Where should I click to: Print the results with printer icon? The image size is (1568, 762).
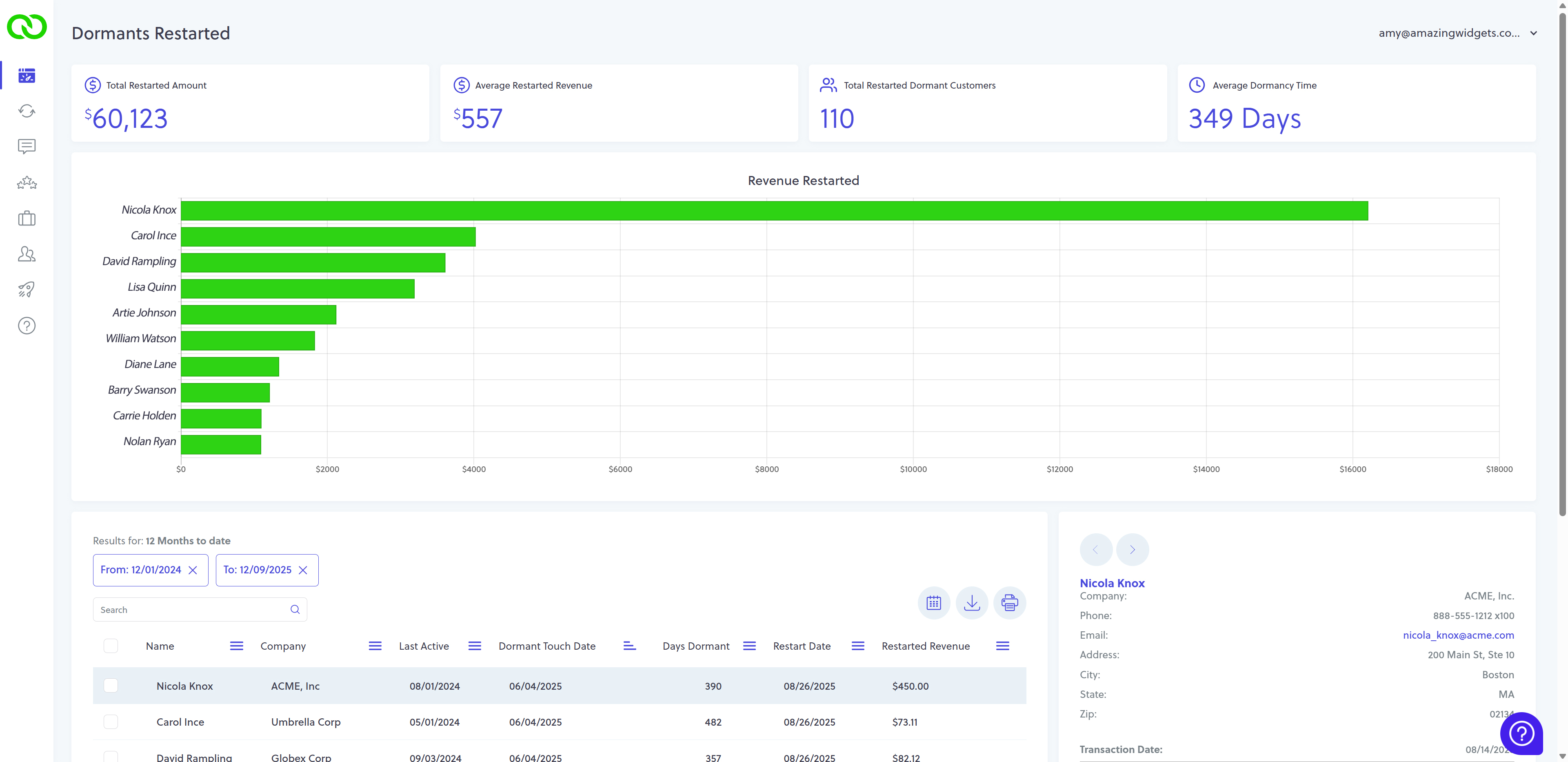[x=1009, y=603]
